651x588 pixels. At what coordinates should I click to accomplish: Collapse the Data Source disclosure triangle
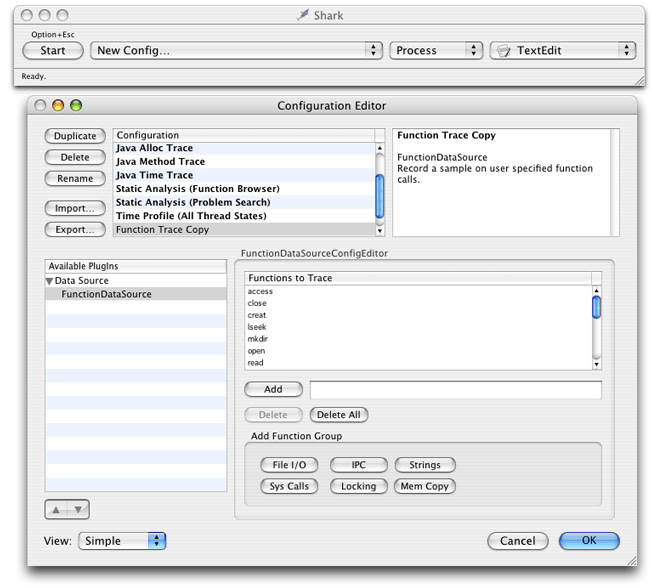[x=50, y=281]
